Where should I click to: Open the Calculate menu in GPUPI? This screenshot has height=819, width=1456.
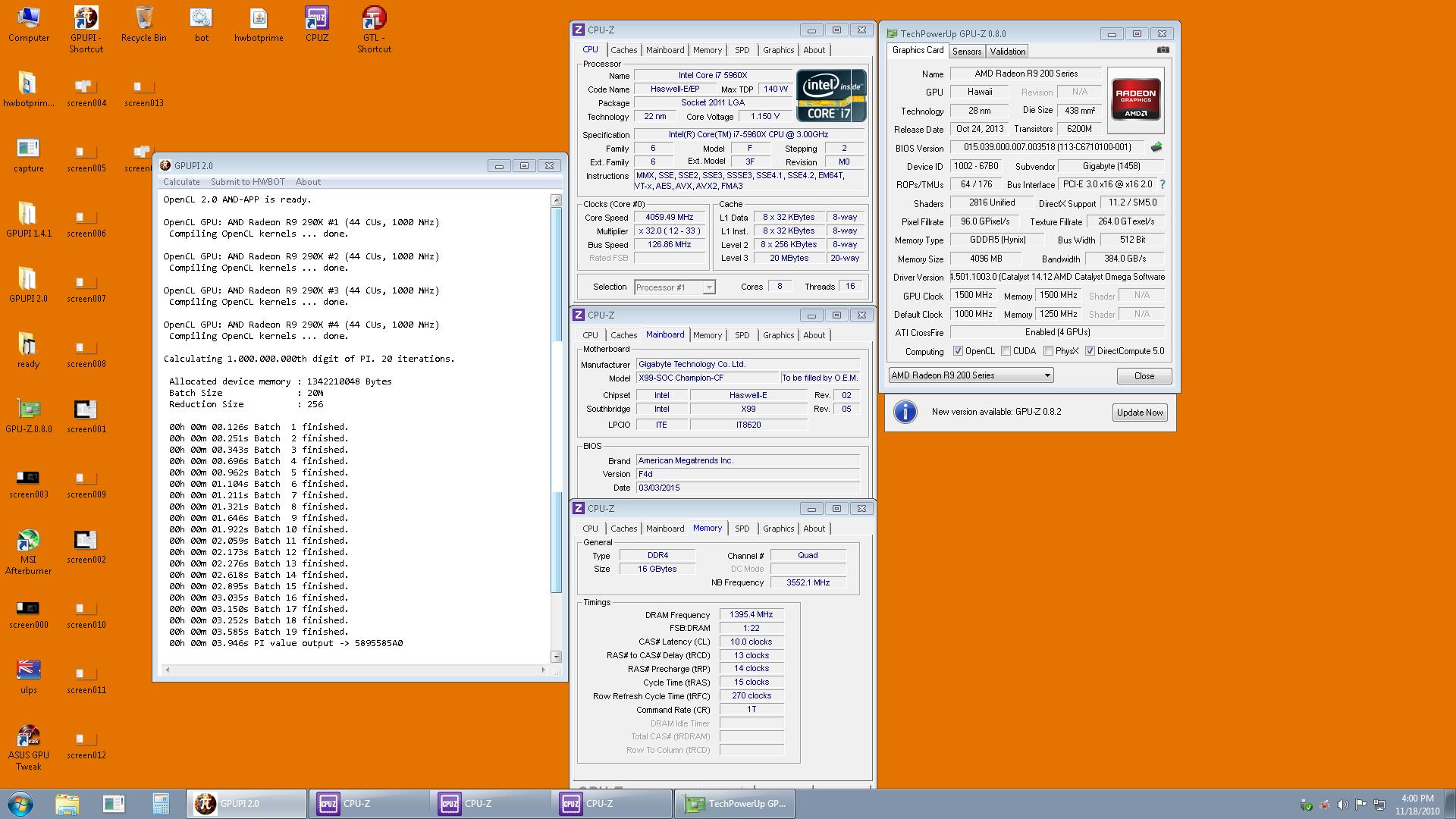coord(181,182)
